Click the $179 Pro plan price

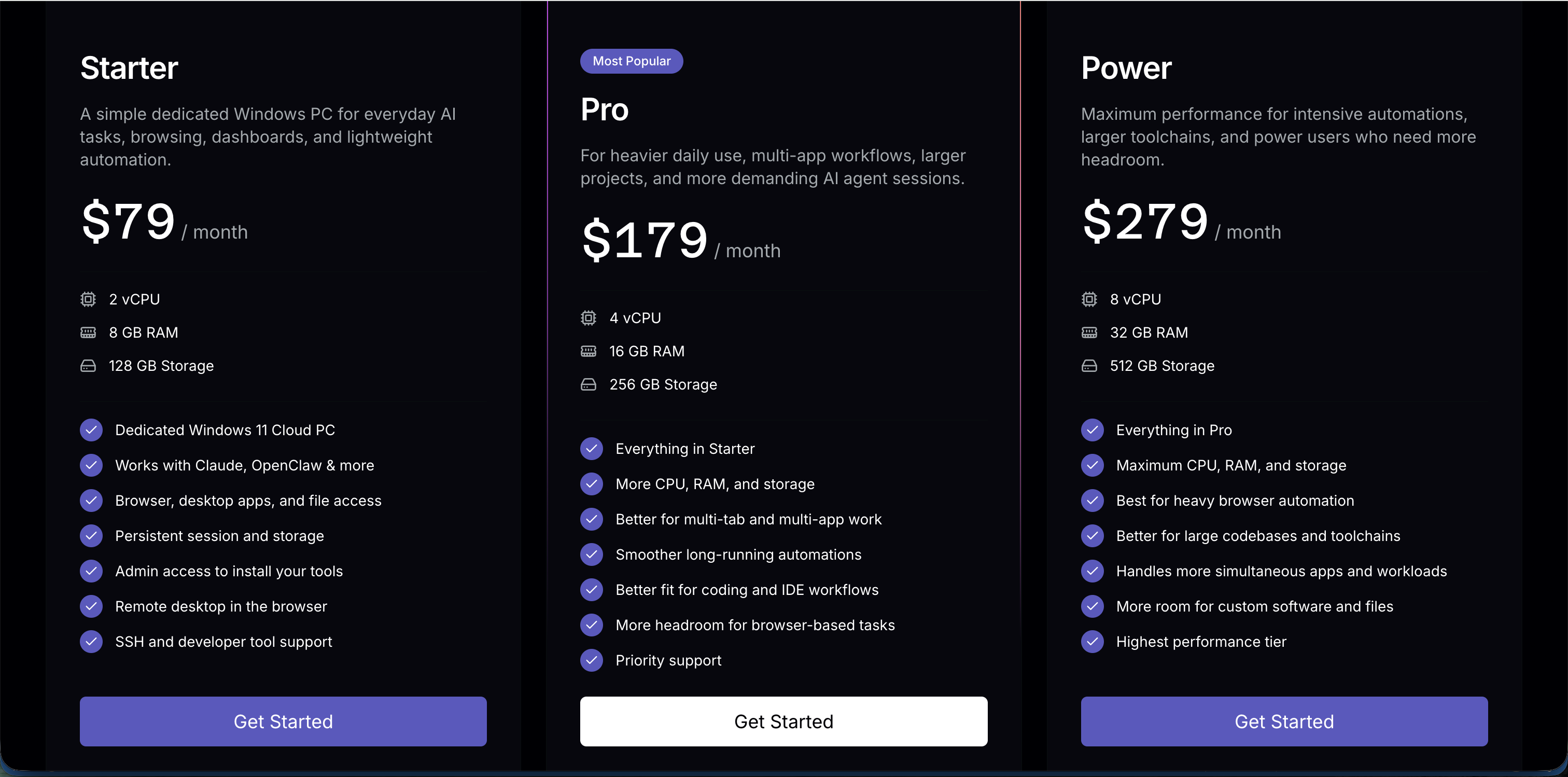[x=645, y=240]
